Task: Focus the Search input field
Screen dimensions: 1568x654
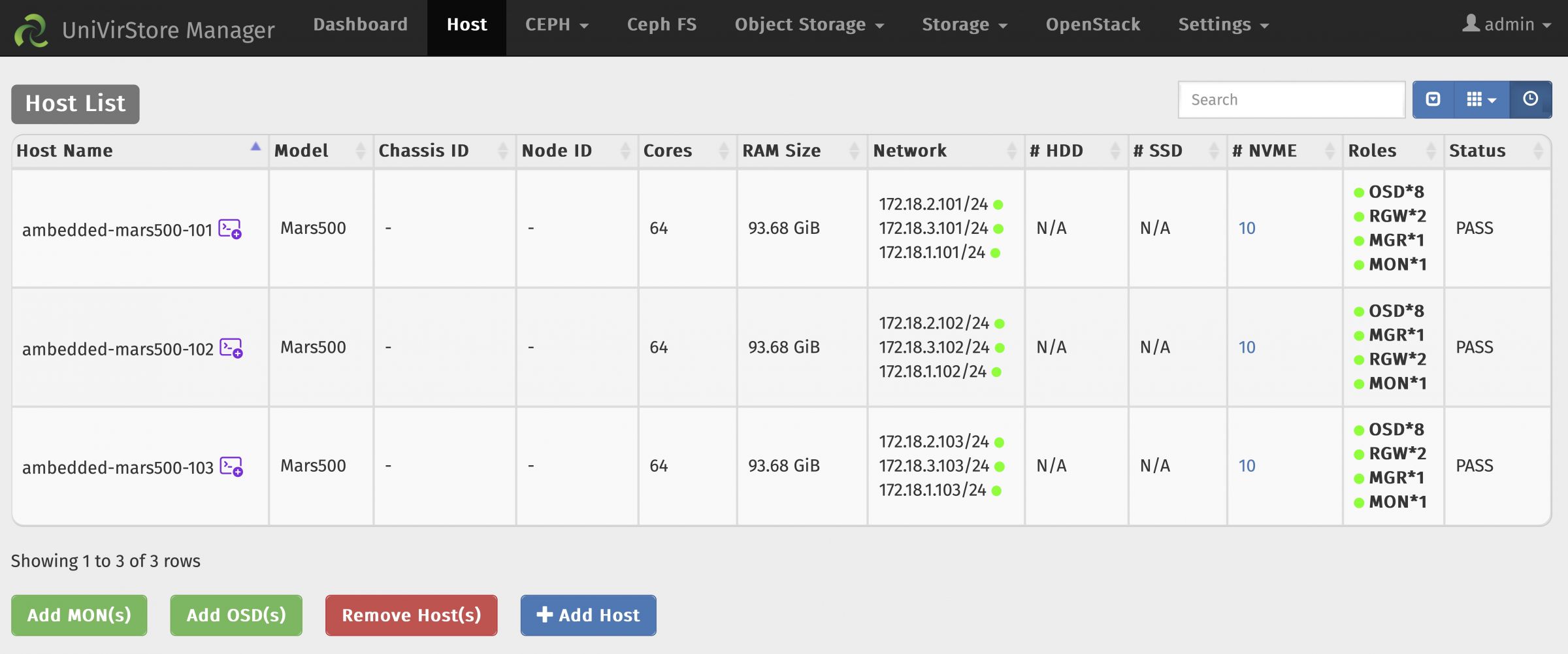Action: pos(1291,100)
